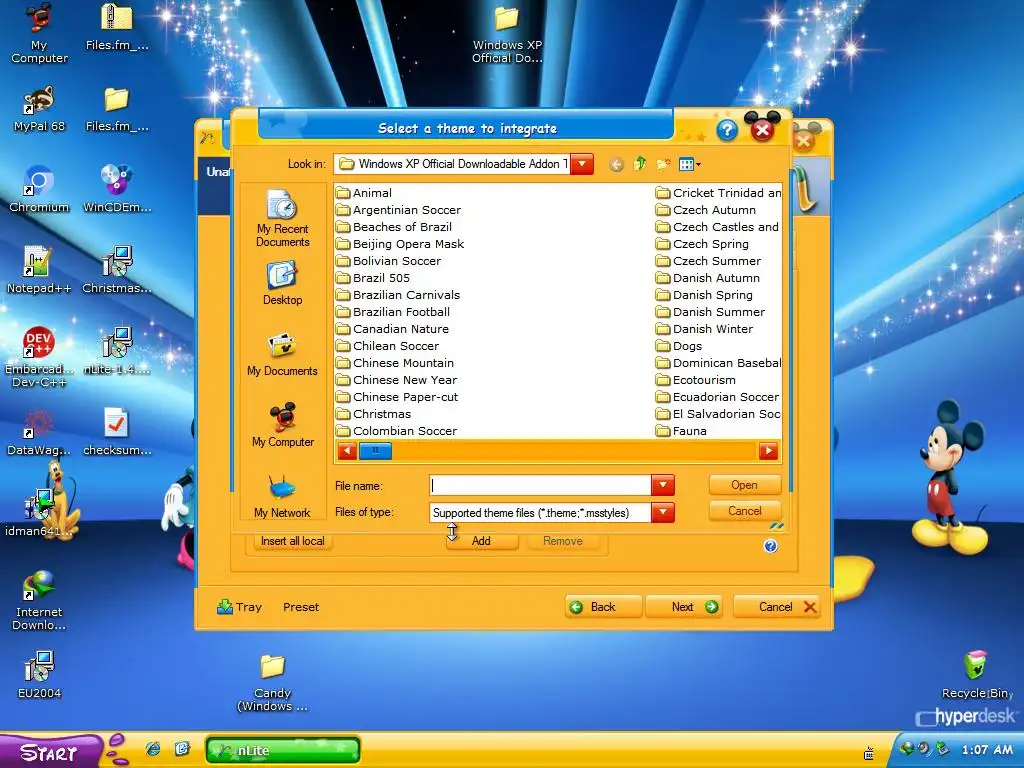Viewport: 1024px width, 768px height.
Task: Expand the Files of type dropdown
Action: coord(662,513)
